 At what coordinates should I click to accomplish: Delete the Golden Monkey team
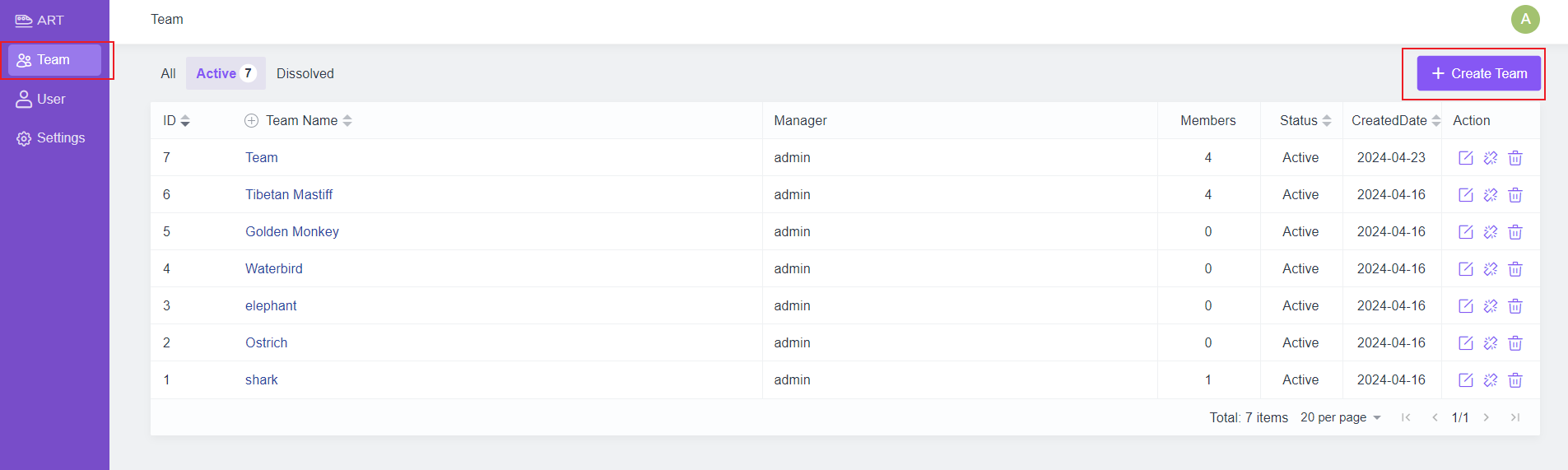pos(1514,232)
